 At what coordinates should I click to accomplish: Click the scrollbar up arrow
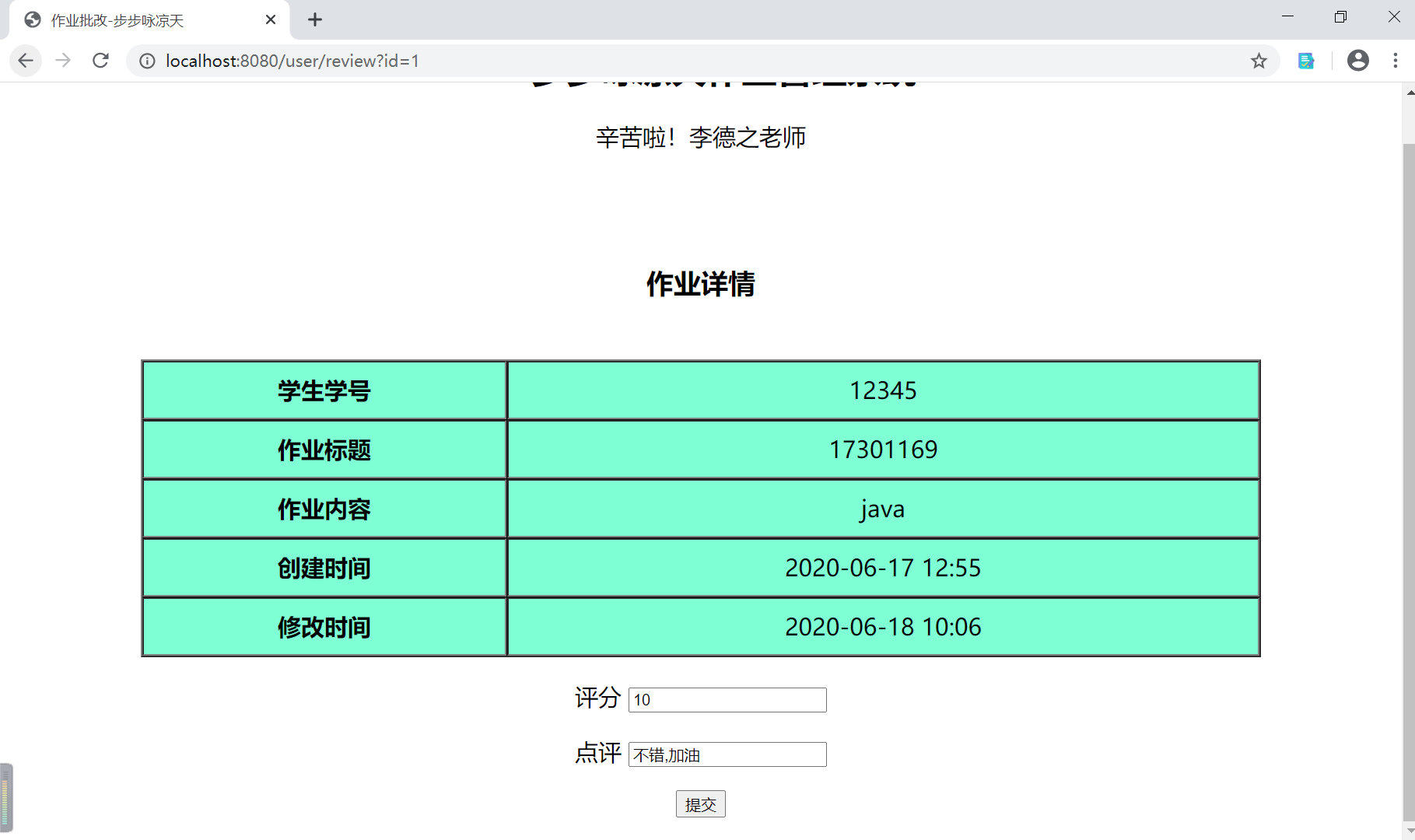[x=1409, y=92]
